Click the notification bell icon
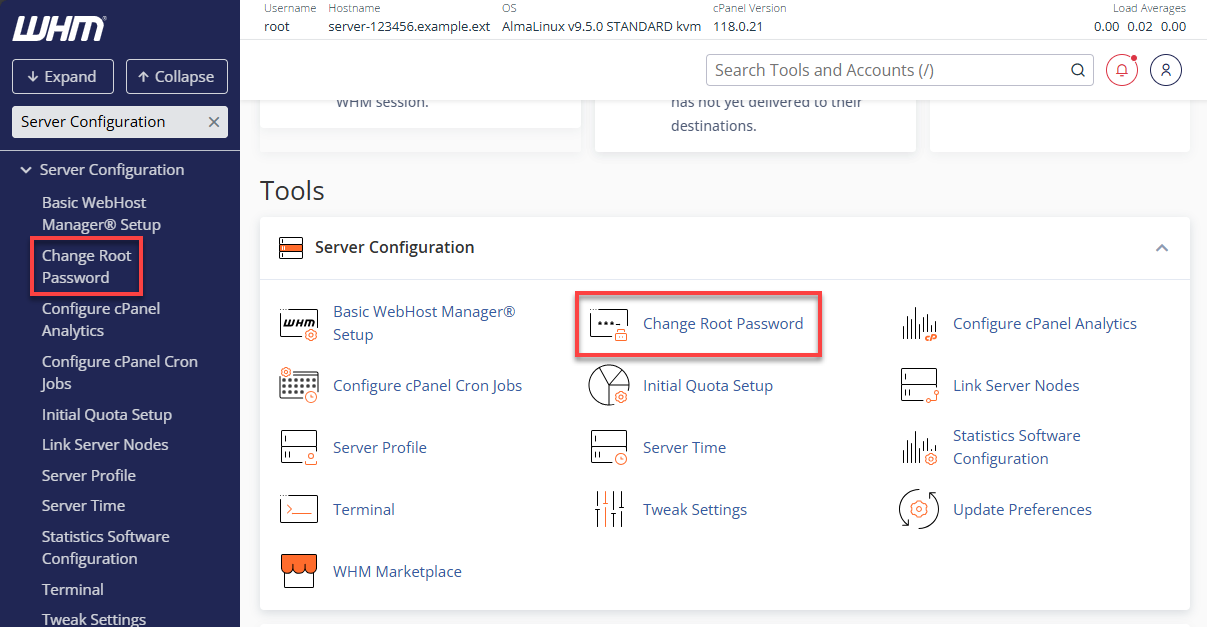 coord(1121,70)
